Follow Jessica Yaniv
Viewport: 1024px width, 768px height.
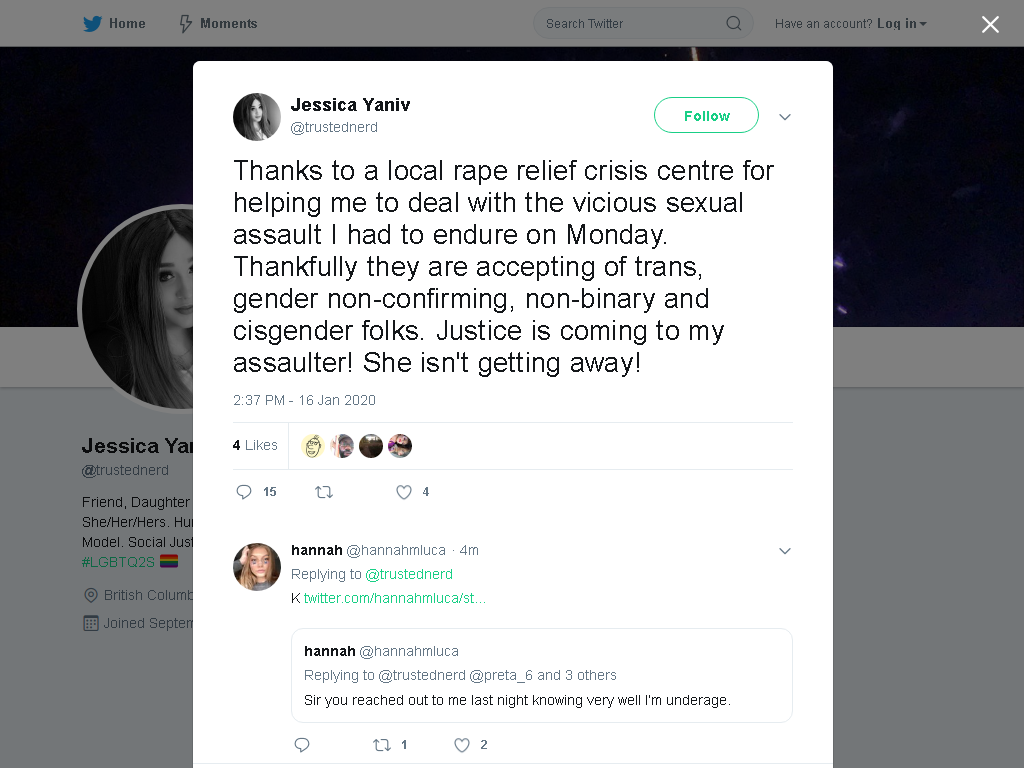point(706,116)
